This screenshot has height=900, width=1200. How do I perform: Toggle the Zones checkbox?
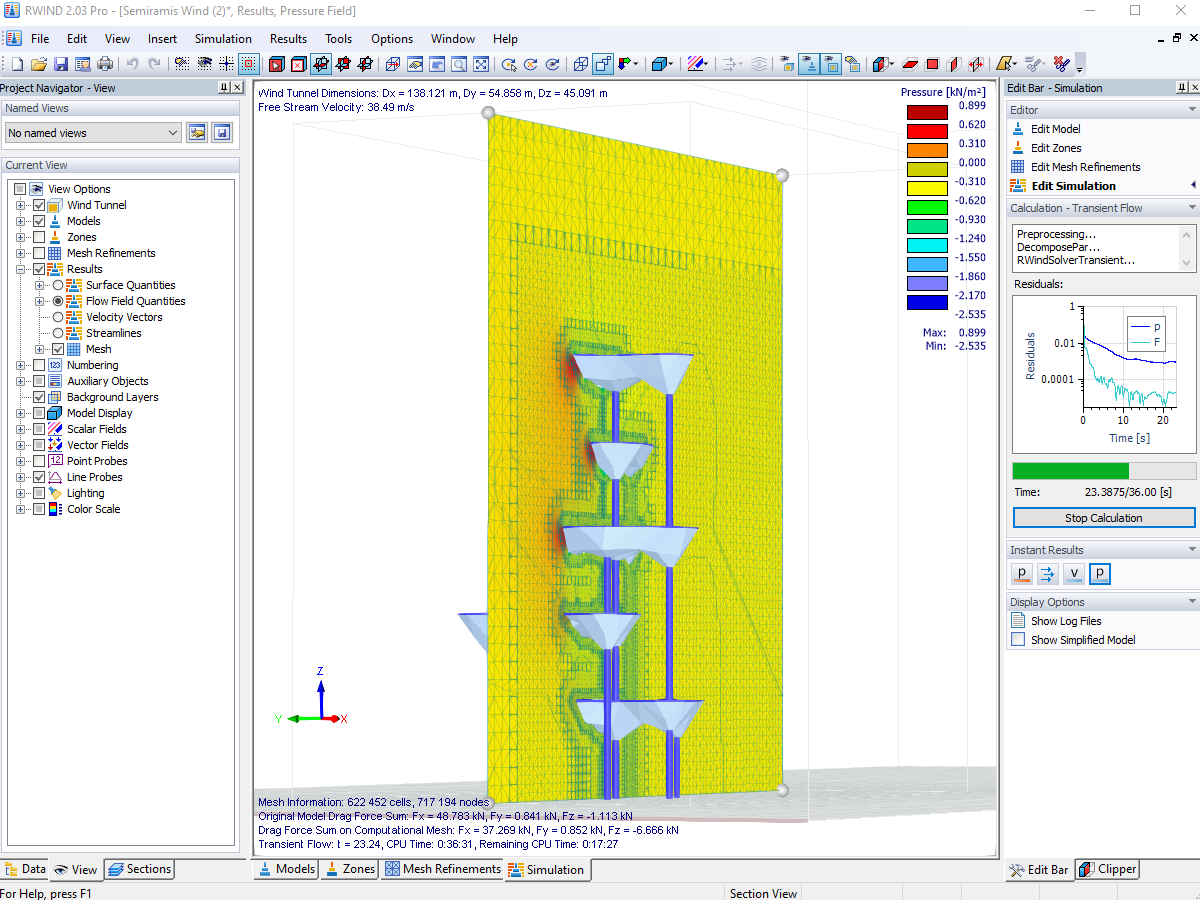pyautogui.click(x=39, y=237)
